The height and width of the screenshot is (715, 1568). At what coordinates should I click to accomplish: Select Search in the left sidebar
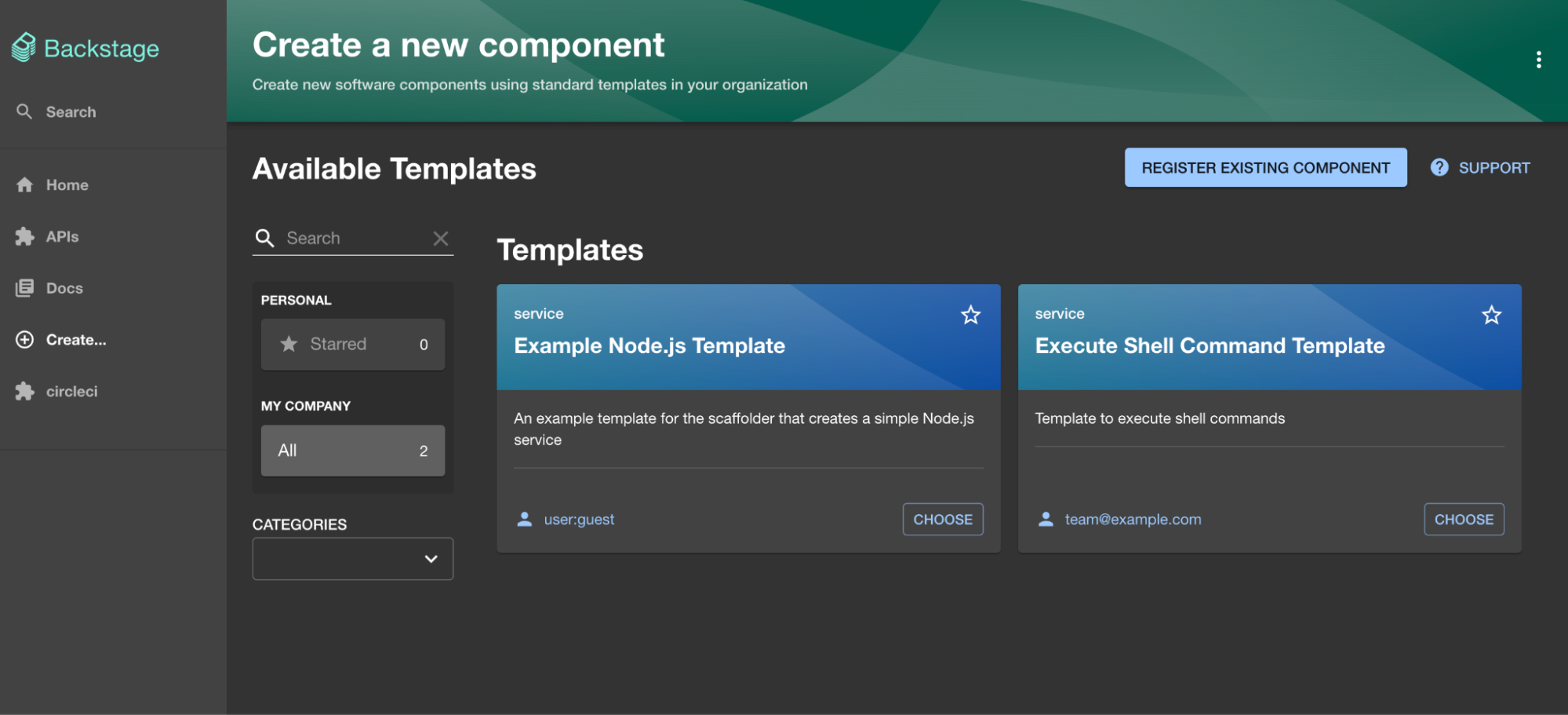click(71, 111)
